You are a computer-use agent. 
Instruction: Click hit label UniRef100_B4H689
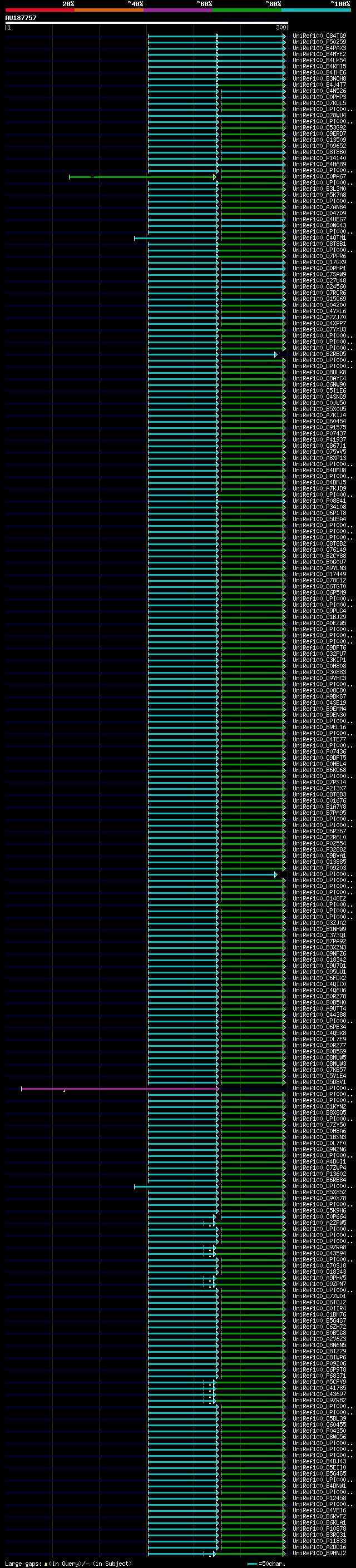(319, 164)
